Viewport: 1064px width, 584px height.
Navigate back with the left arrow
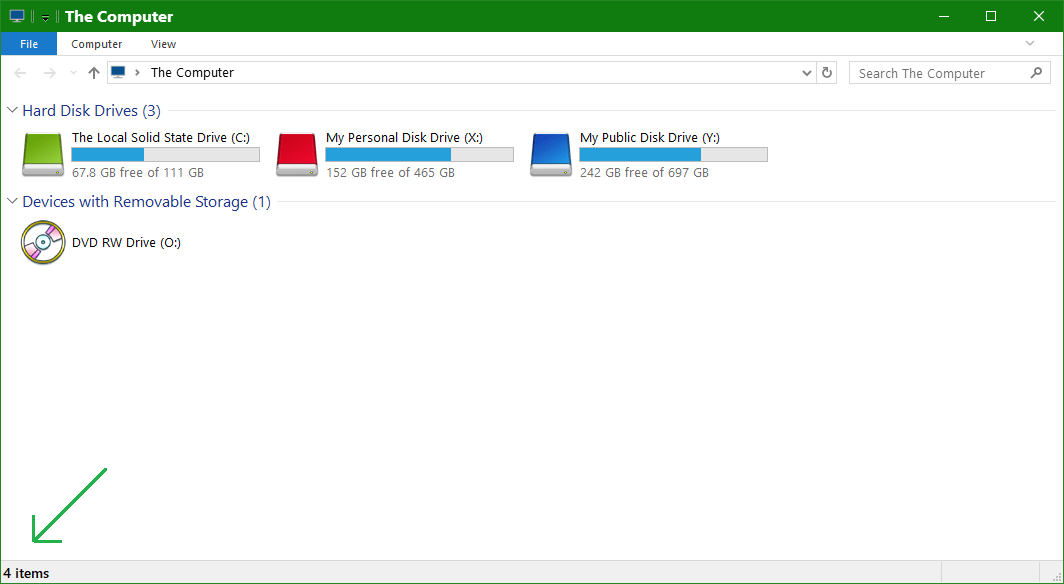tap(19, 72)
